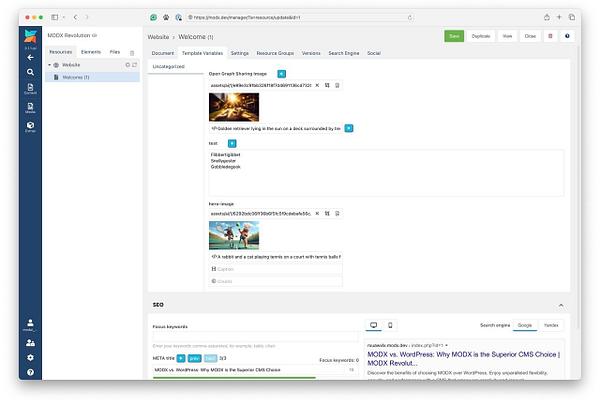Open the Resource Groups tab
Viewport: 600px width, 400px height.
coord(275,53)
